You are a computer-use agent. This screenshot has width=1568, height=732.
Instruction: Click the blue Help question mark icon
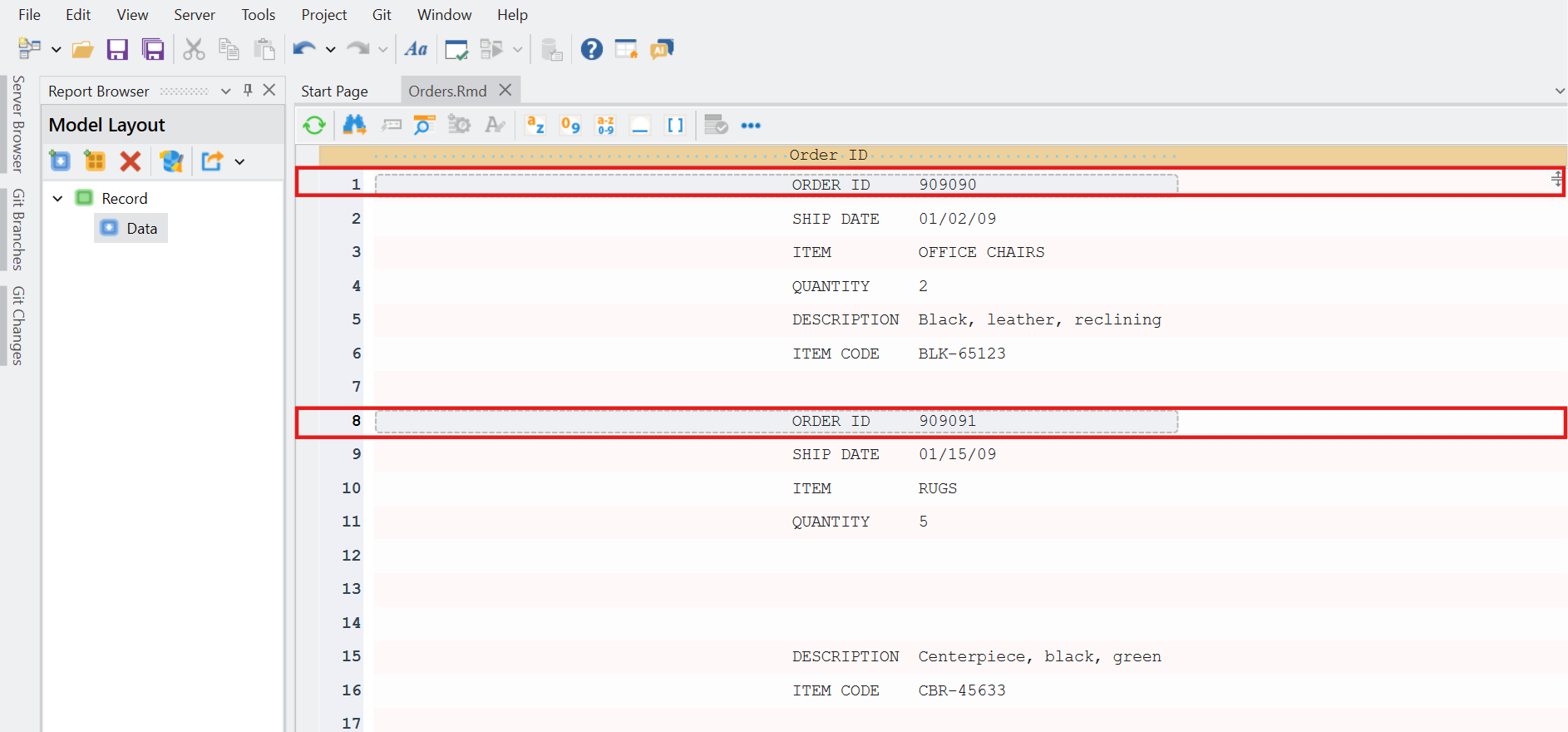[x=591, y=50]
